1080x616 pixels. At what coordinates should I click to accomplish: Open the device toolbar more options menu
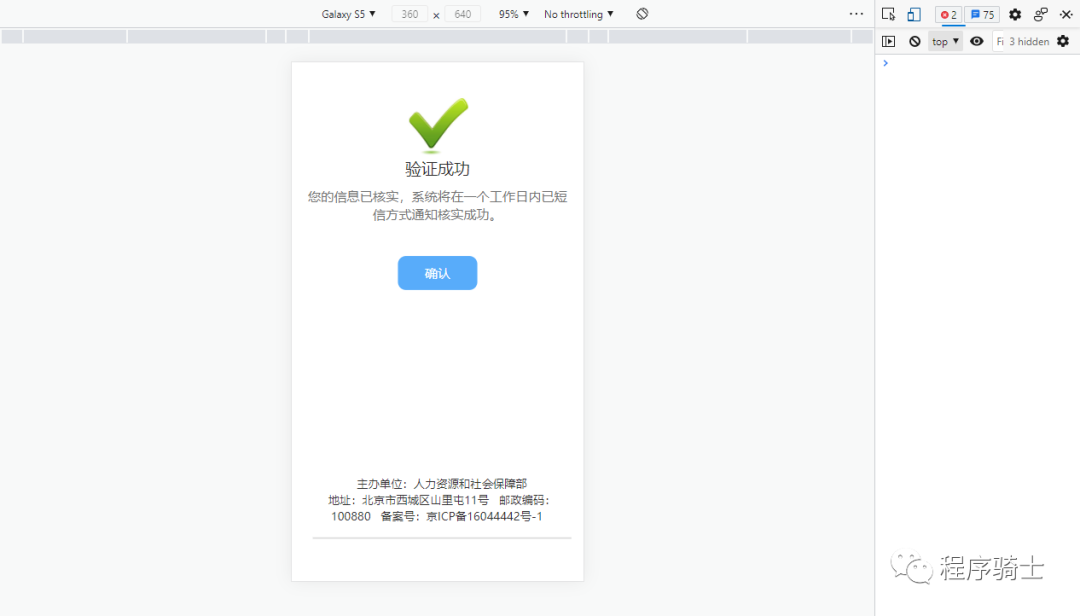(x=856, y=14)
